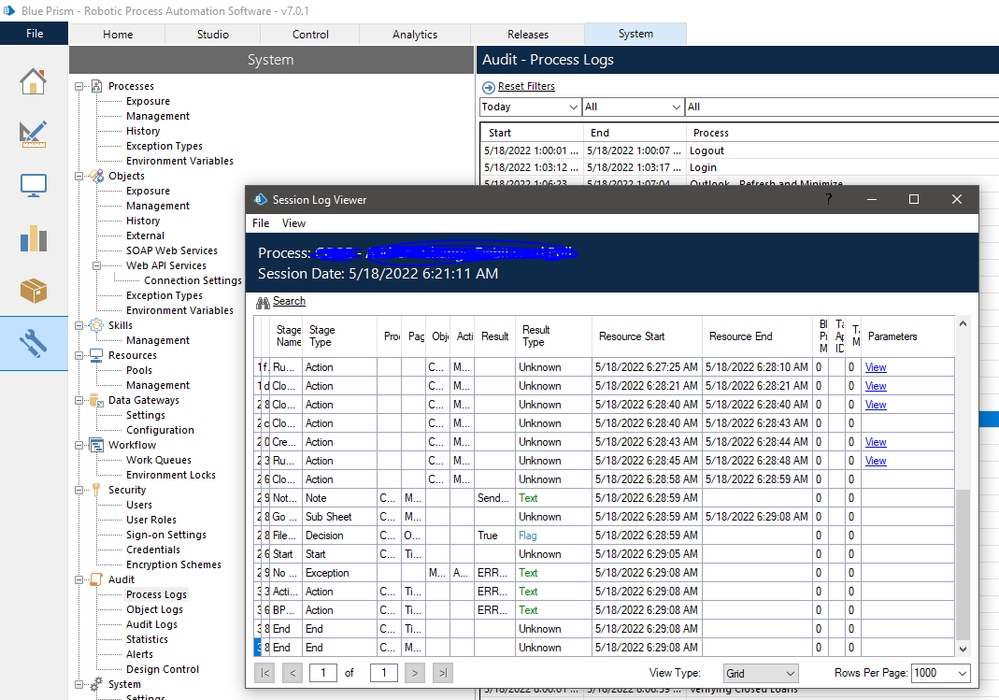
Task: Click the Search link in log viewer
Action: (289, 301)
